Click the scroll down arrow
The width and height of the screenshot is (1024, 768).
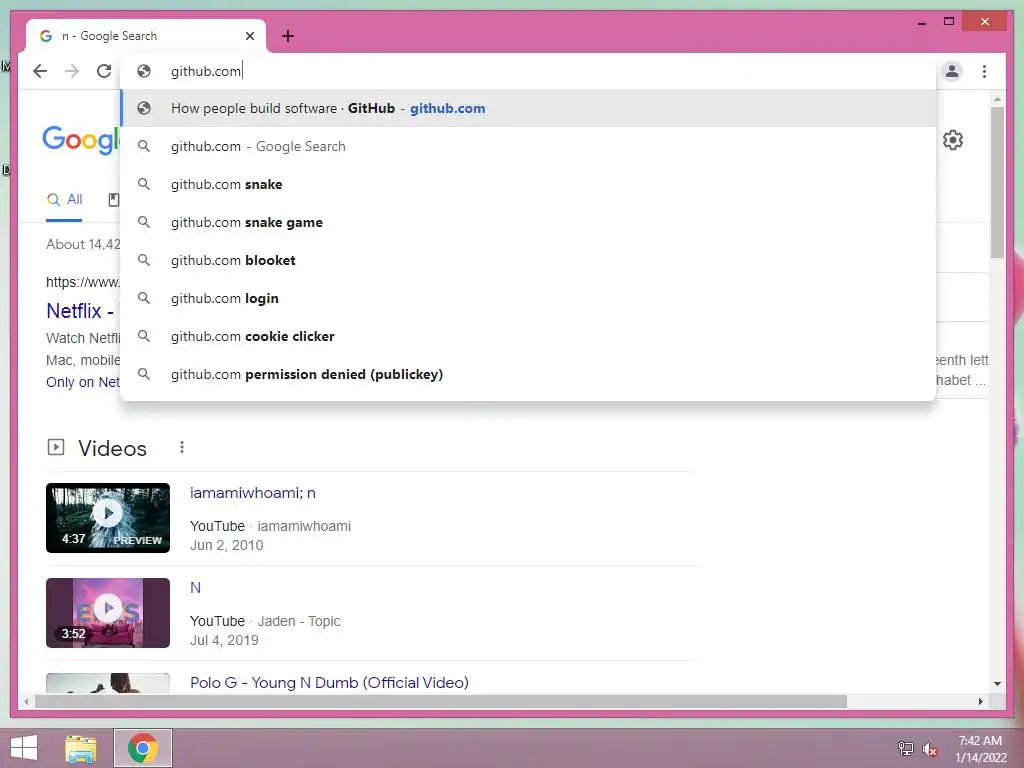997,684
